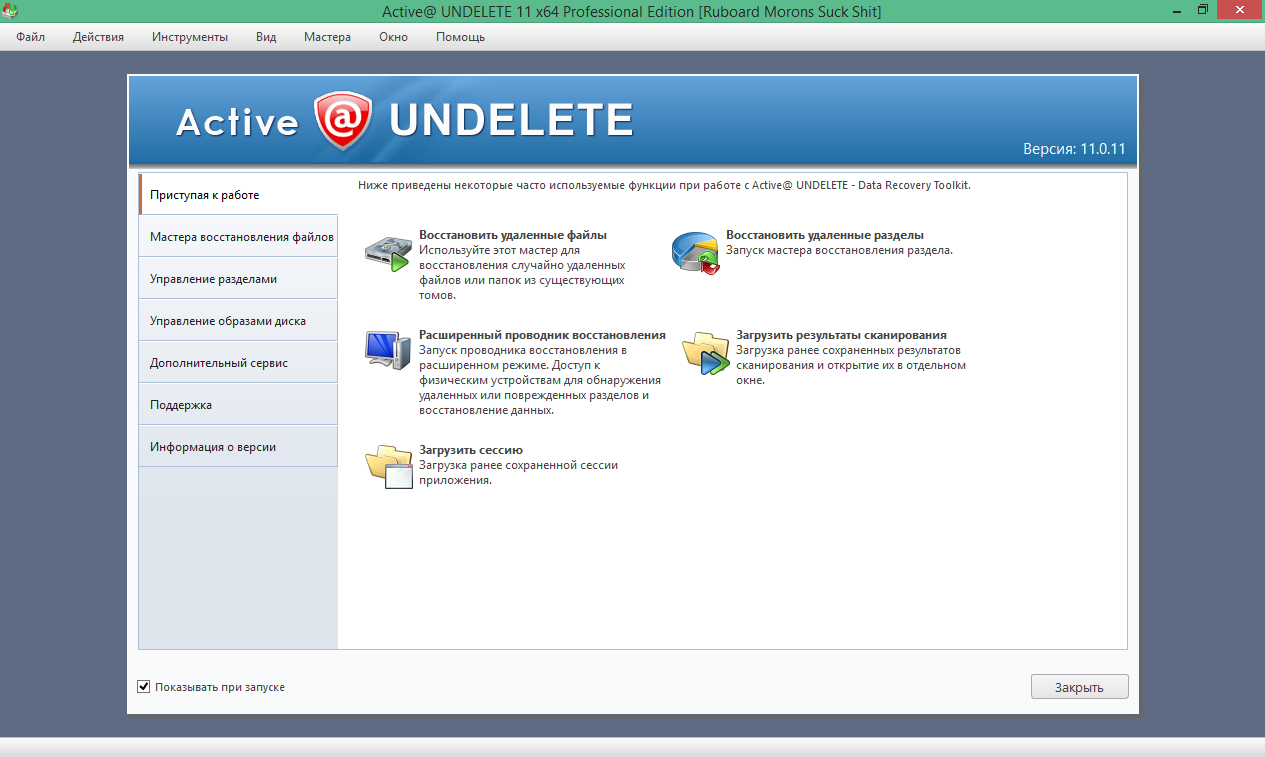Click the application icon in the title bar
Viewport: 1265px width, 757px height.
[x=10, y=9]
